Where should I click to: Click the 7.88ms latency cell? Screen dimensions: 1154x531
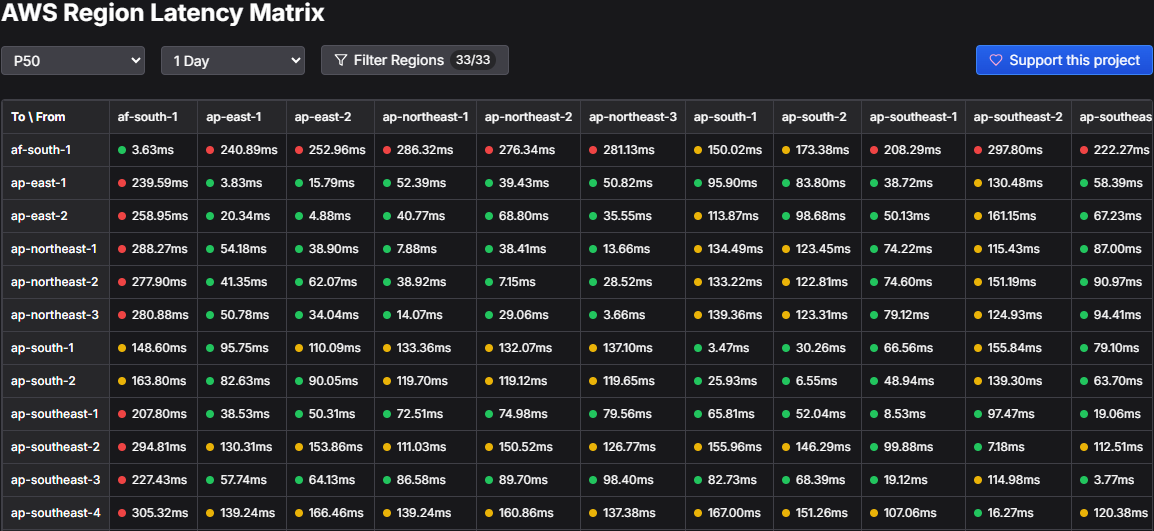pos(425,249)
